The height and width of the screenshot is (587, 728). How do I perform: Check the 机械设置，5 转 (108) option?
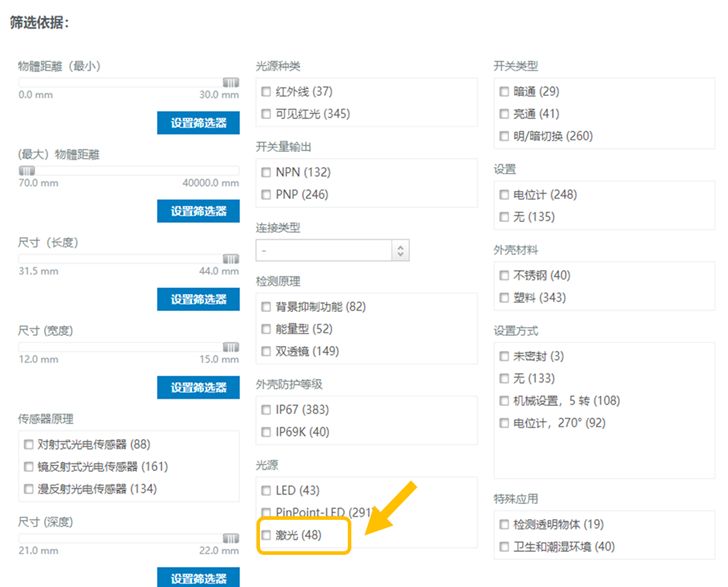click(504, 401)
